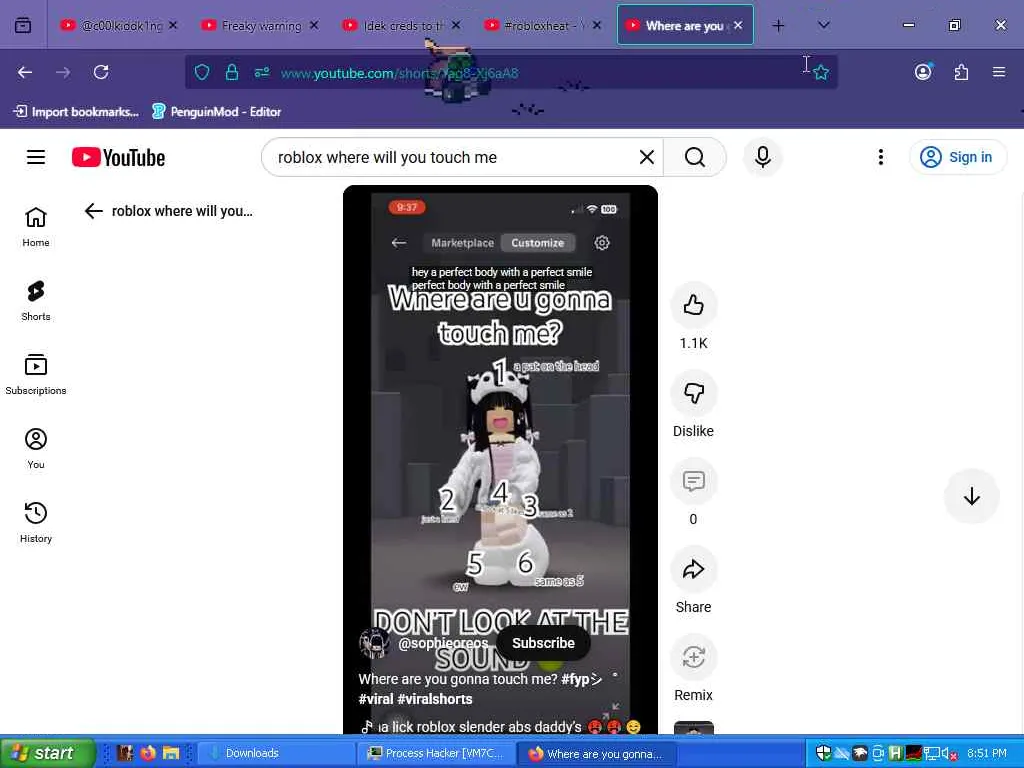Open History in the sidebar
1024x768 pixels.
point(36,522)
